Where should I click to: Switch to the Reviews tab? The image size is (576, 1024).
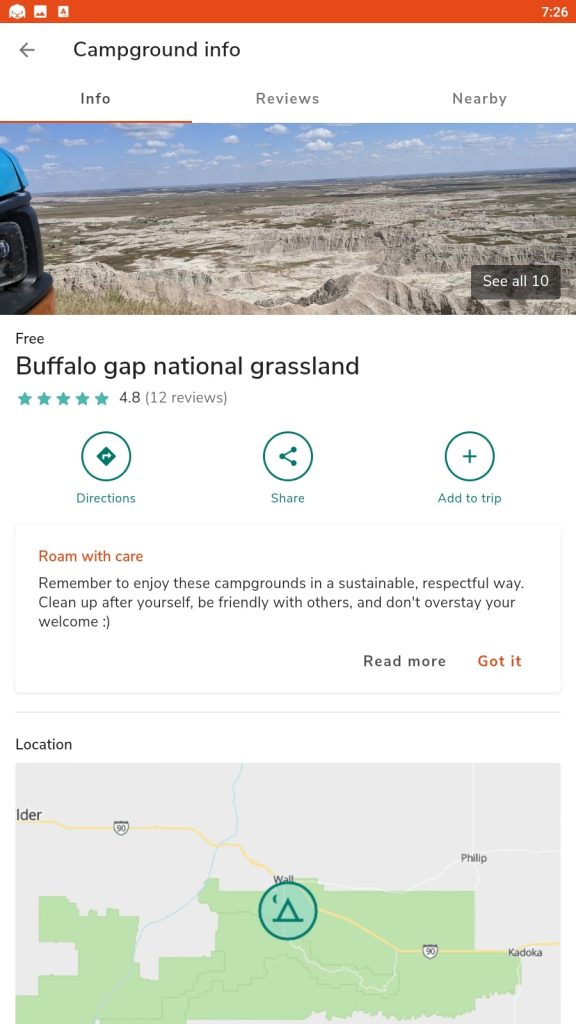287,99
